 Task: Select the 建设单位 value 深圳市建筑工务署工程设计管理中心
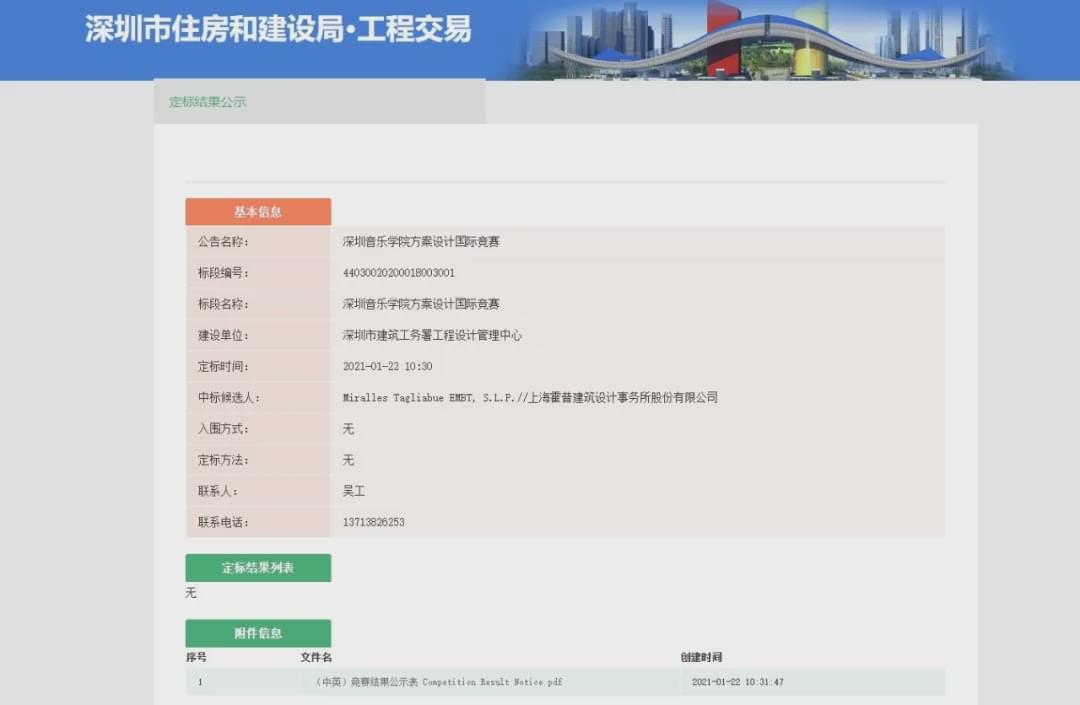tap(432, 336)
